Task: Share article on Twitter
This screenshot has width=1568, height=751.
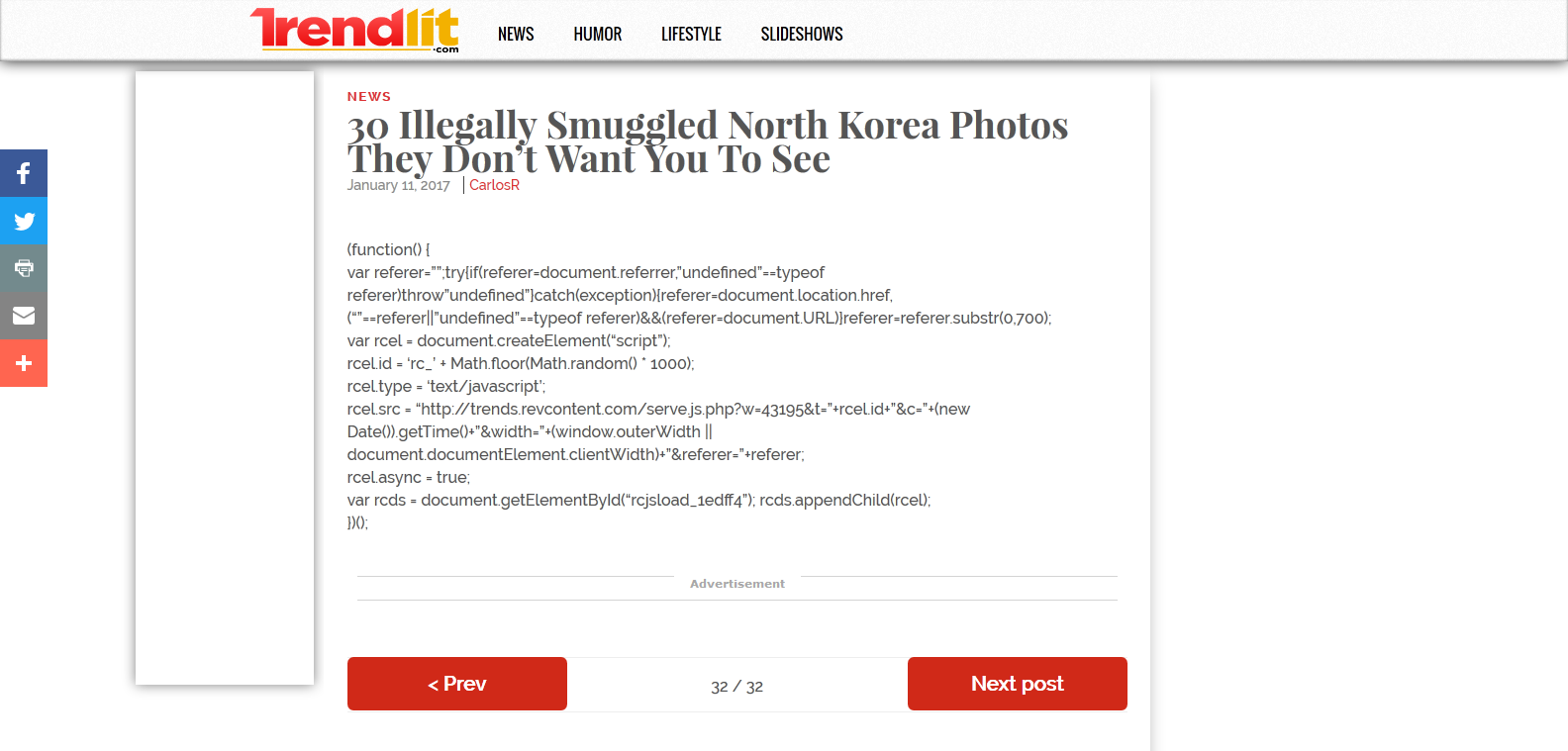Action: pyautogui.click(x=24, y=221)
